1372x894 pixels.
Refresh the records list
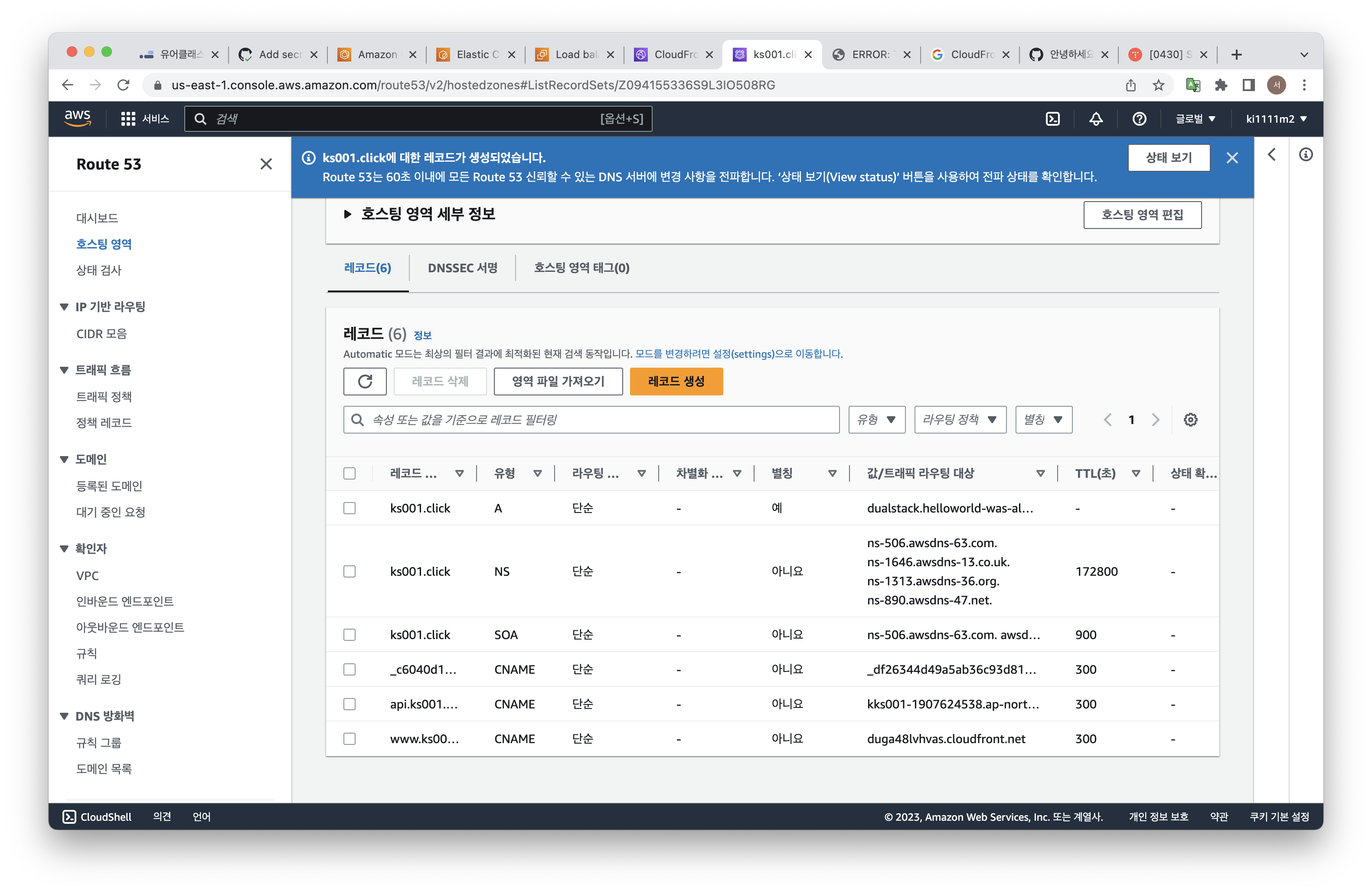[x=365, y=381]
